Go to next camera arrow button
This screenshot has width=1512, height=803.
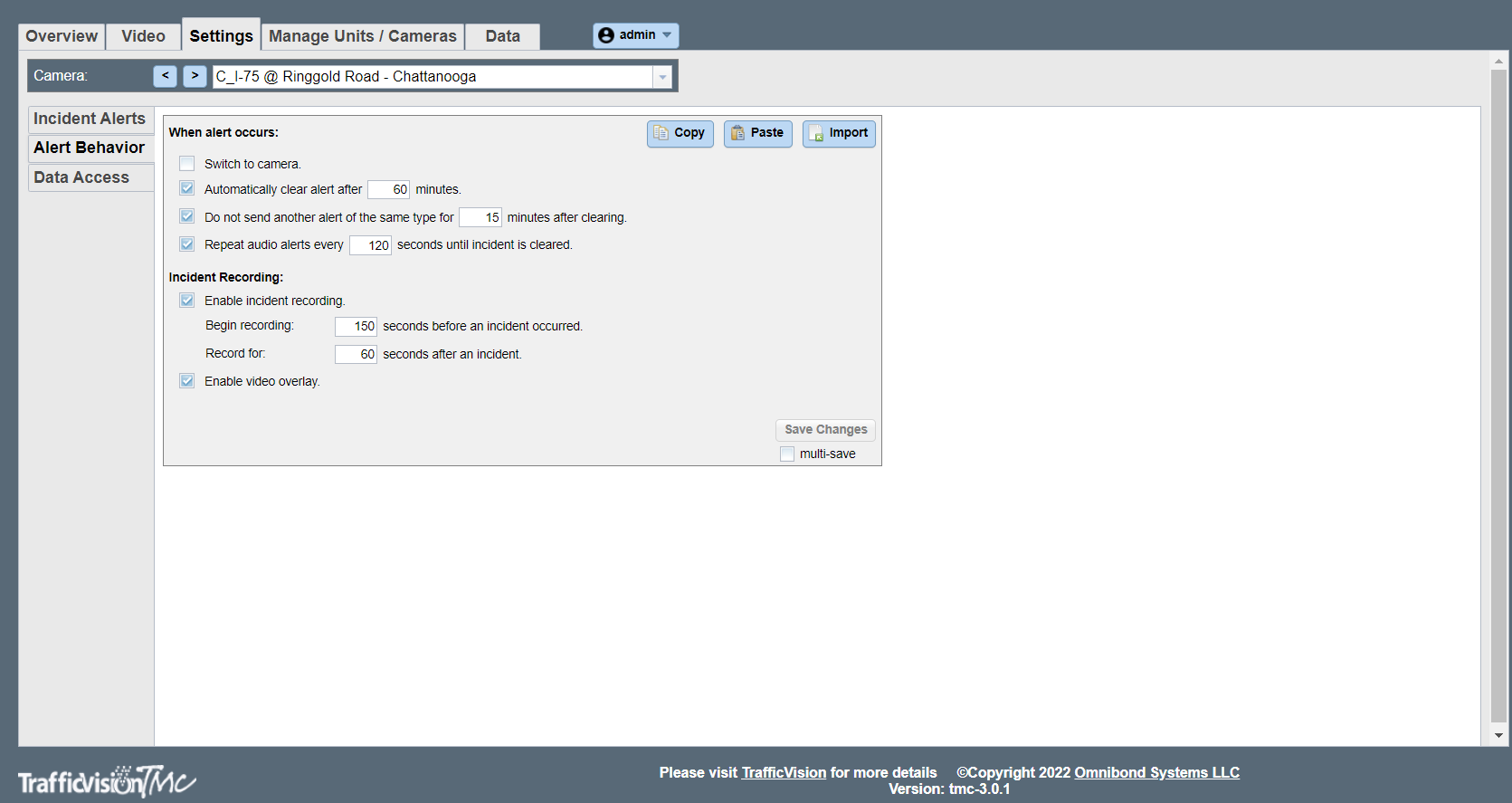[x=195, y=76]
